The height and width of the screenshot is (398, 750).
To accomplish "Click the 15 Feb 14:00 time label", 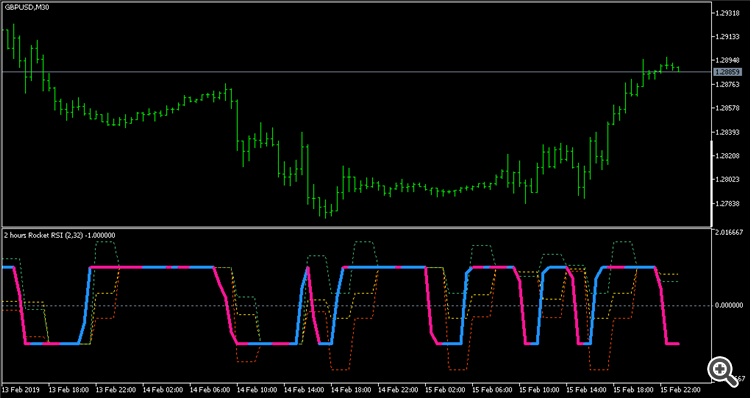I will [586, 390].
